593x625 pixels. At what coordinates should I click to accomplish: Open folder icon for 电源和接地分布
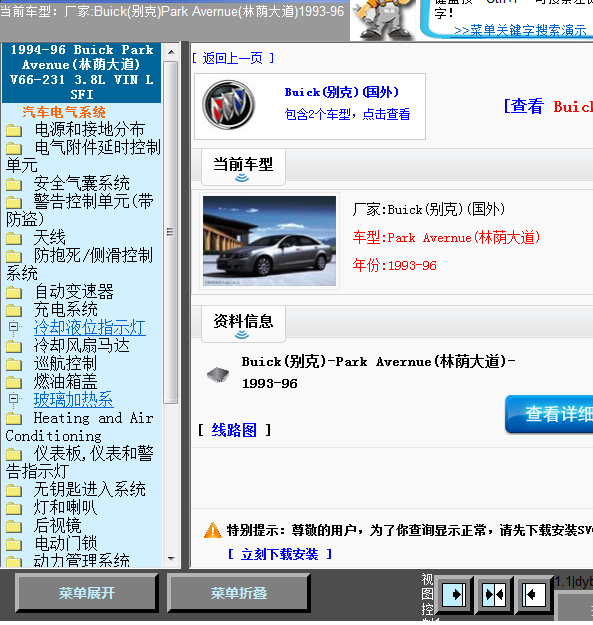(x=14, y=130)
